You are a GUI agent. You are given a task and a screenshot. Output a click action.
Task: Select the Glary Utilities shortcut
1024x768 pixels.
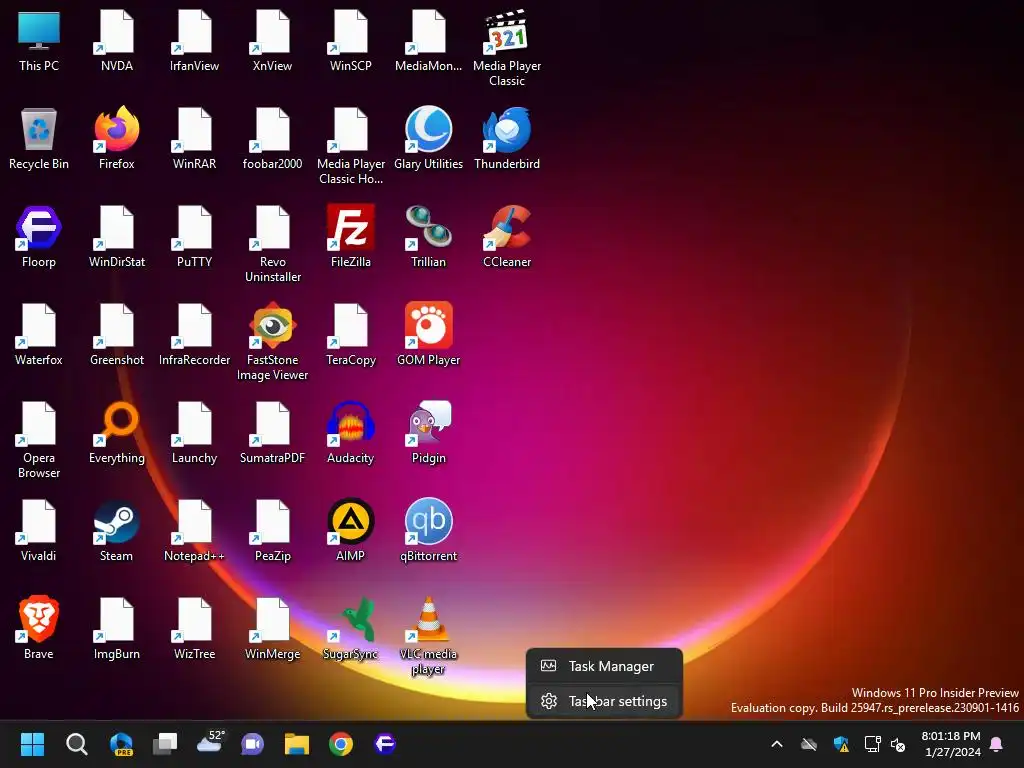tap(428, 138)
